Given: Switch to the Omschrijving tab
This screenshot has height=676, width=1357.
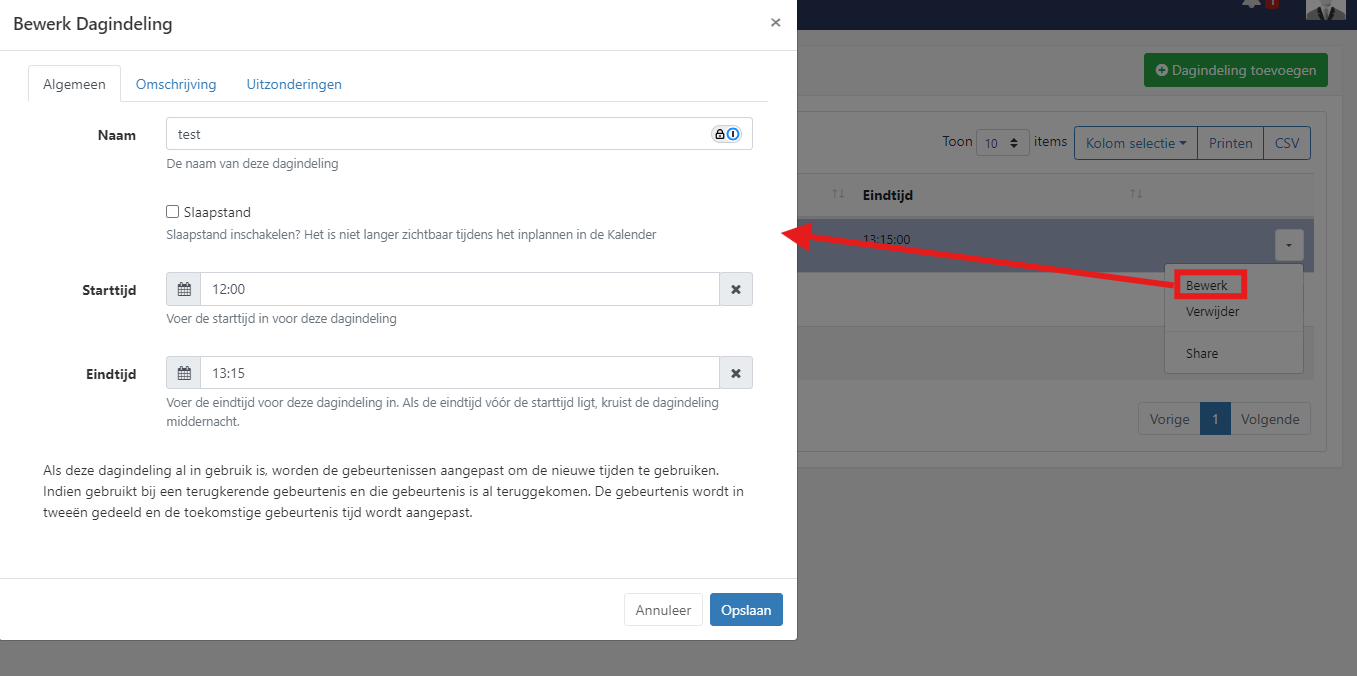Looking at the screenshot, I should pos(176,84).
